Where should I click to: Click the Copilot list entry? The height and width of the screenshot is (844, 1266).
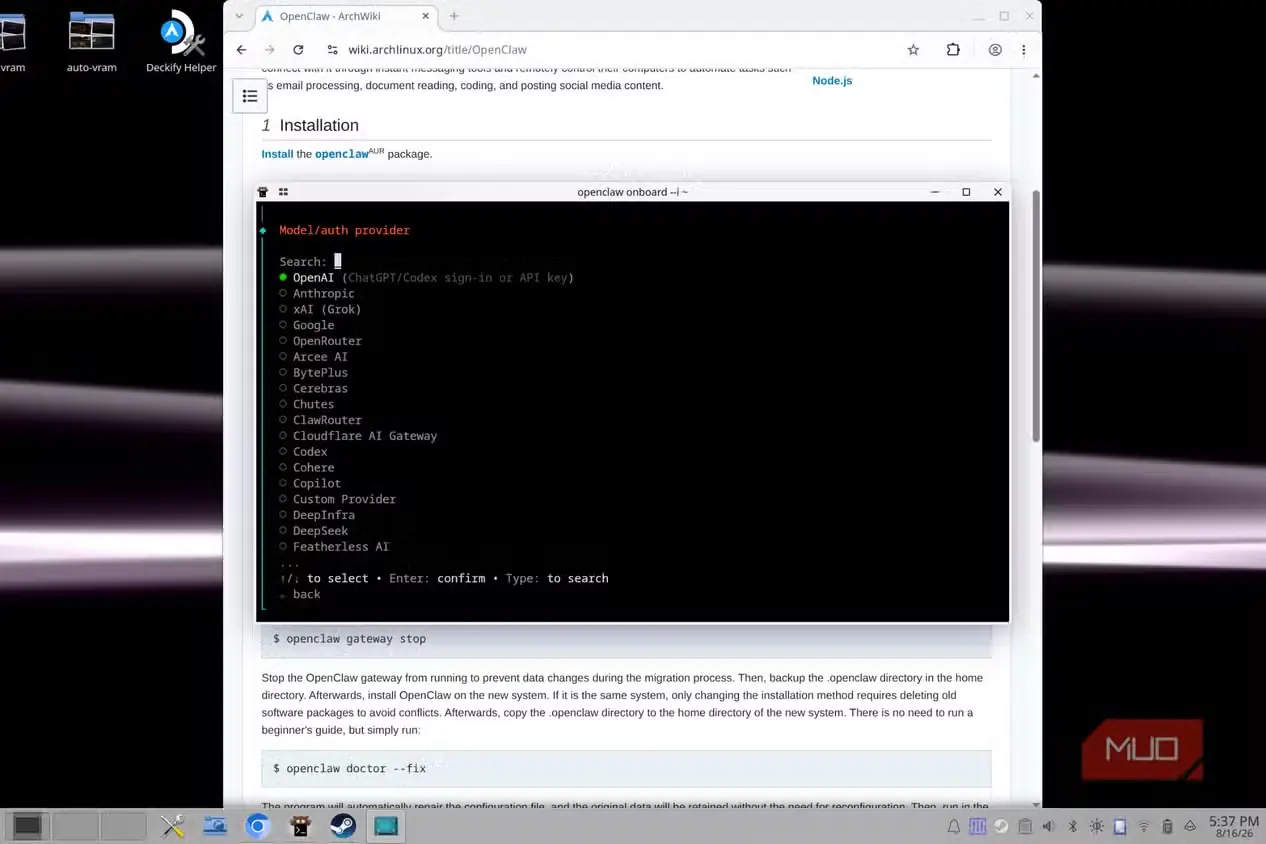click(x=310, y=483)
